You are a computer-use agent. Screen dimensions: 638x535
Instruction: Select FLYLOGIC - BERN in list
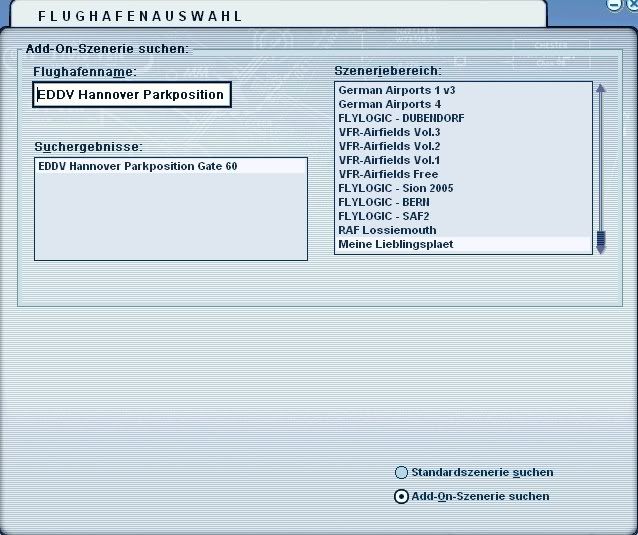[x=384, y=202]
